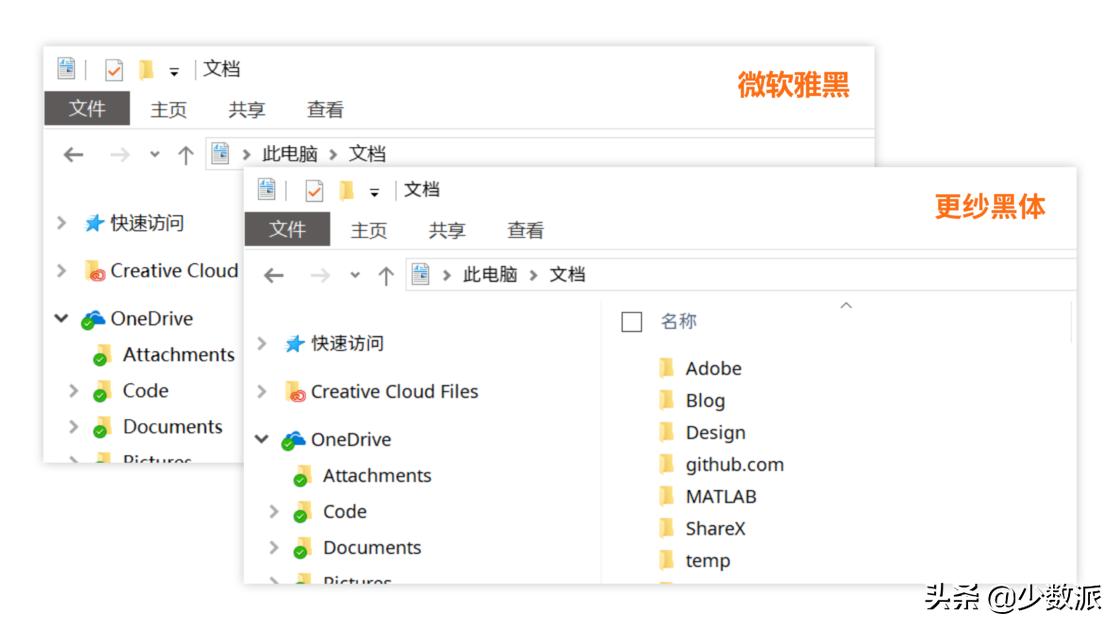Open the ShareX folder icon
The width and height of the screenshot is (1120, 630).
click(x=667, y=528)
